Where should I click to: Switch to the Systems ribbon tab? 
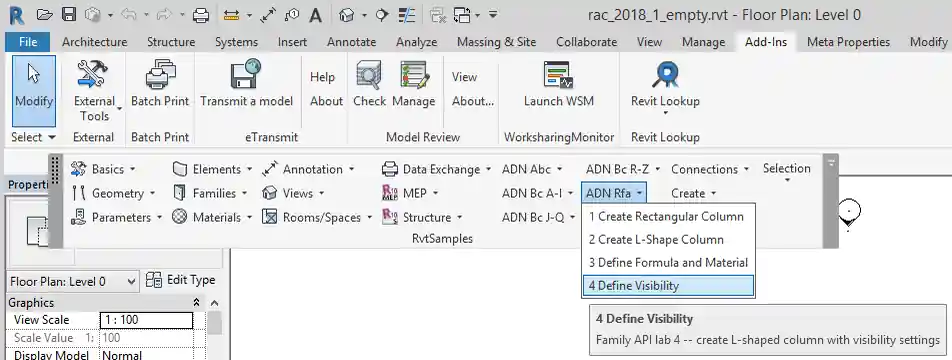tap(236, 42)
